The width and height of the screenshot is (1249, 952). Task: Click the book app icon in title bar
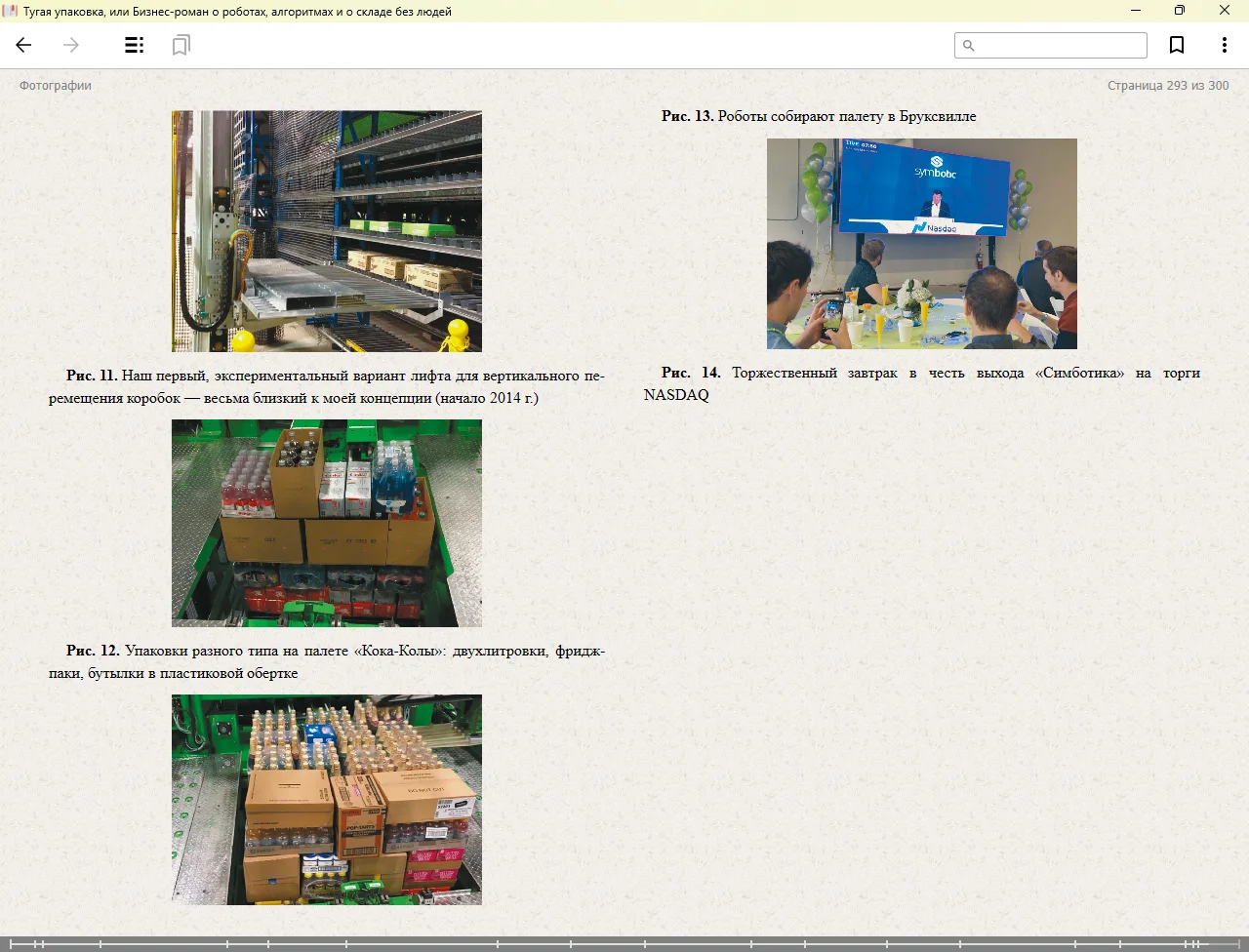click(x=11, y=11)
